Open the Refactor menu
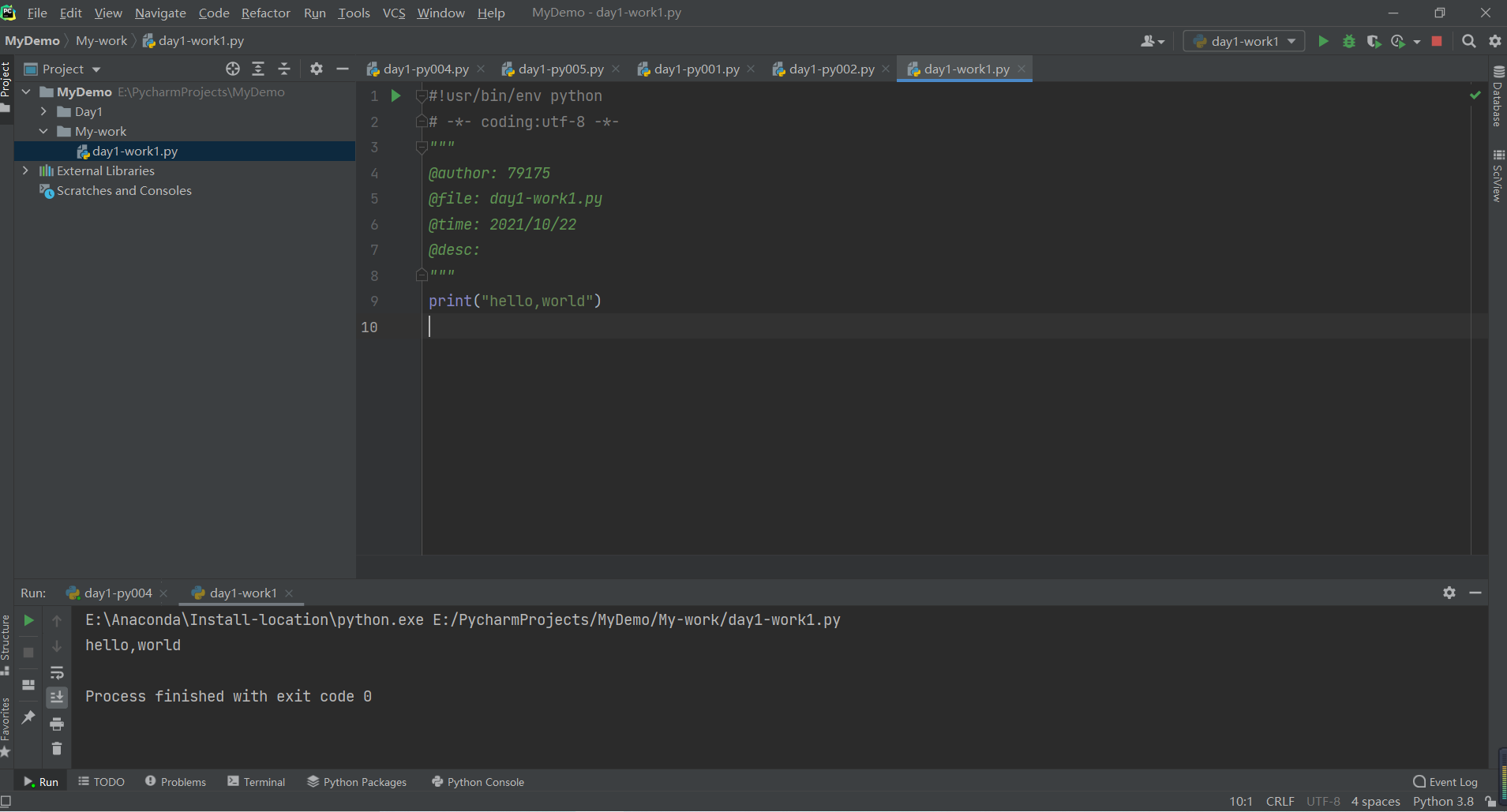The image size is (1507, 812). pyautogui.click(x=266, y=13)
